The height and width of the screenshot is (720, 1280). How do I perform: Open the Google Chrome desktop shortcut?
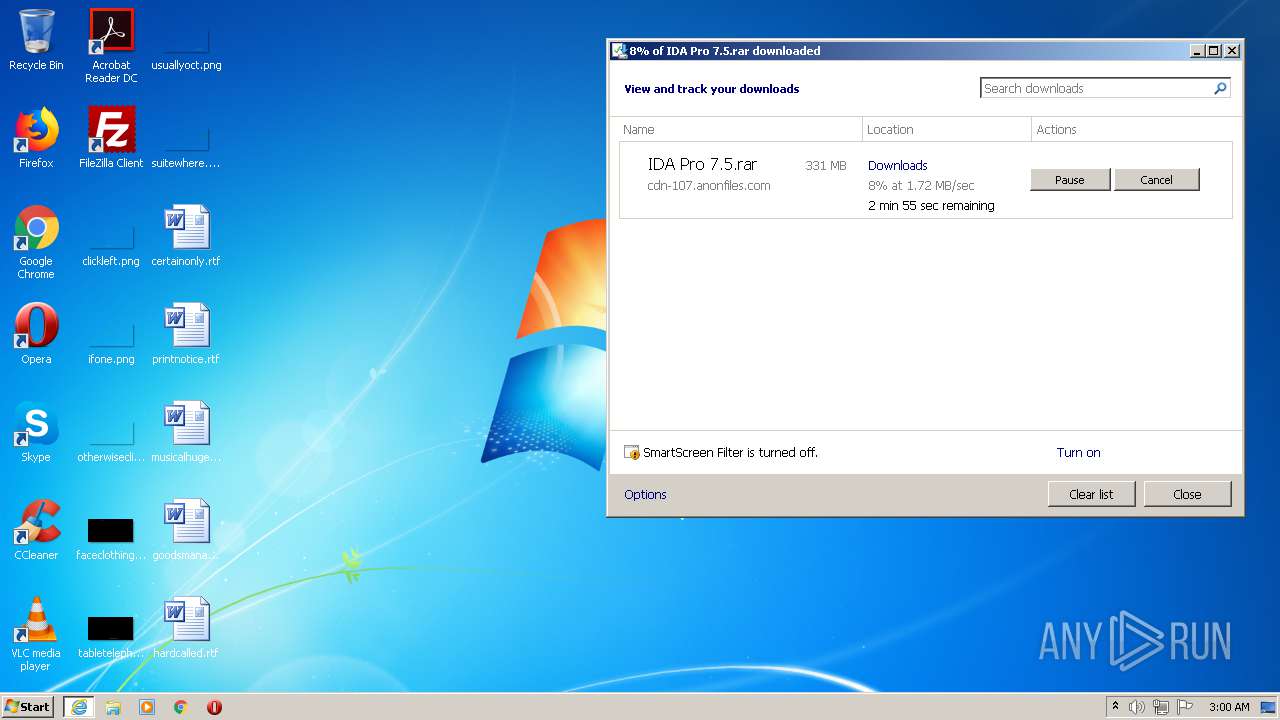36,242
